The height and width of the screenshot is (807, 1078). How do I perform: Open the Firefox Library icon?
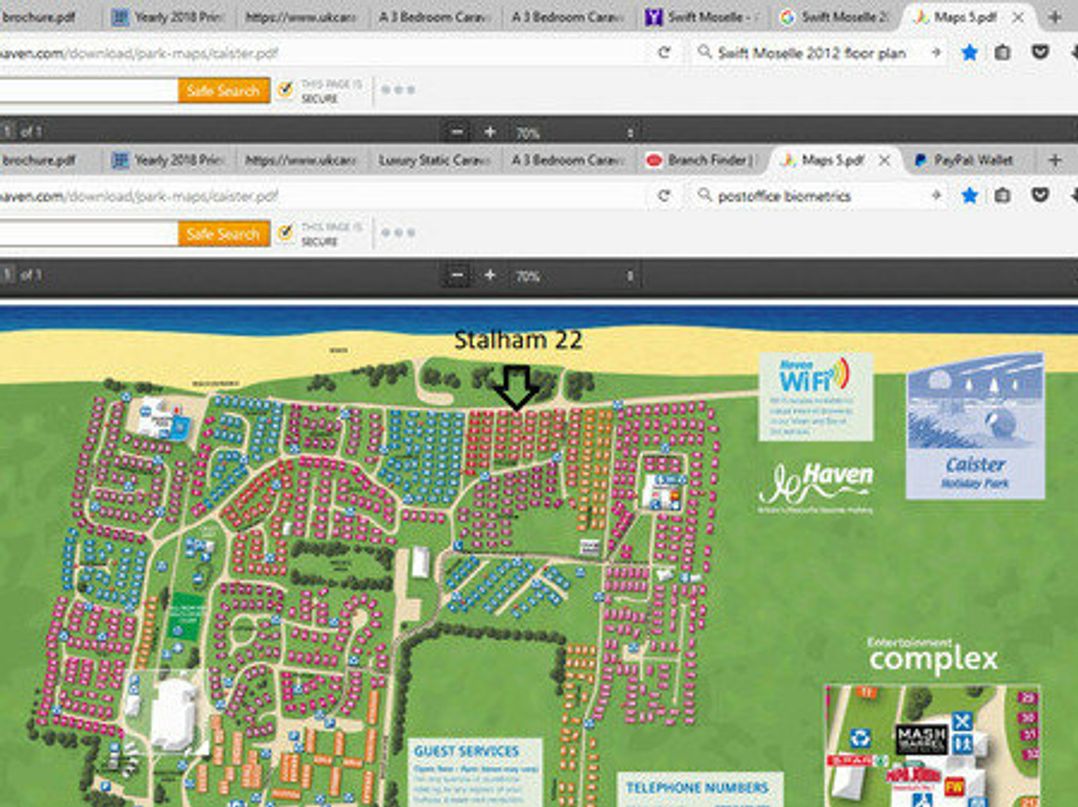(1001, 196)
